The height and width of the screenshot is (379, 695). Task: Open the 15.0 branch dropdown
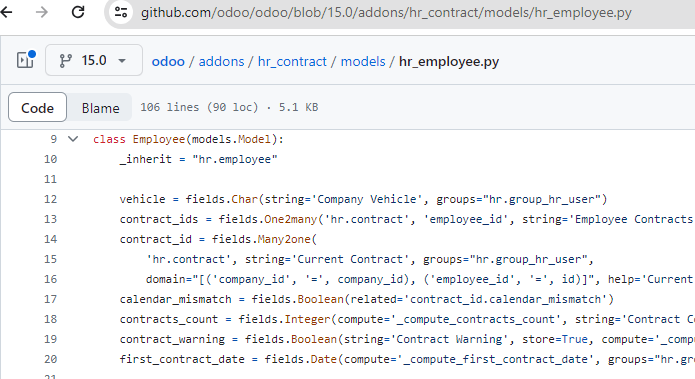[94, 60]
